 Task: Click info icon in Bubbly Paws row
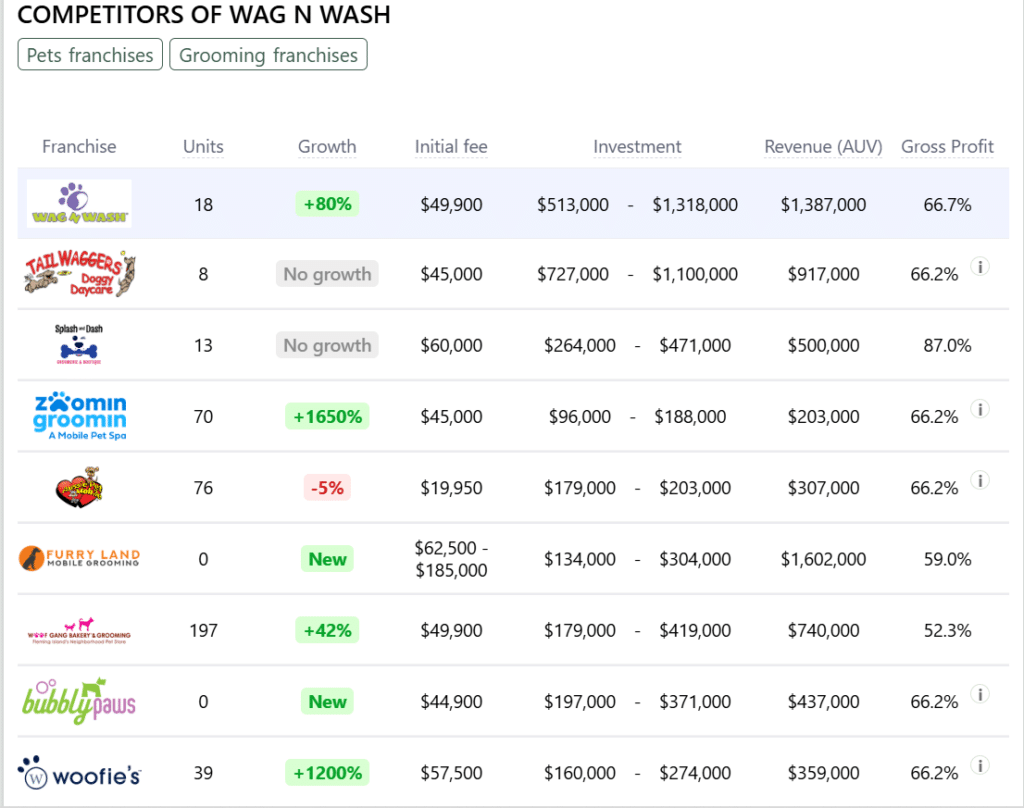(980, 694)
